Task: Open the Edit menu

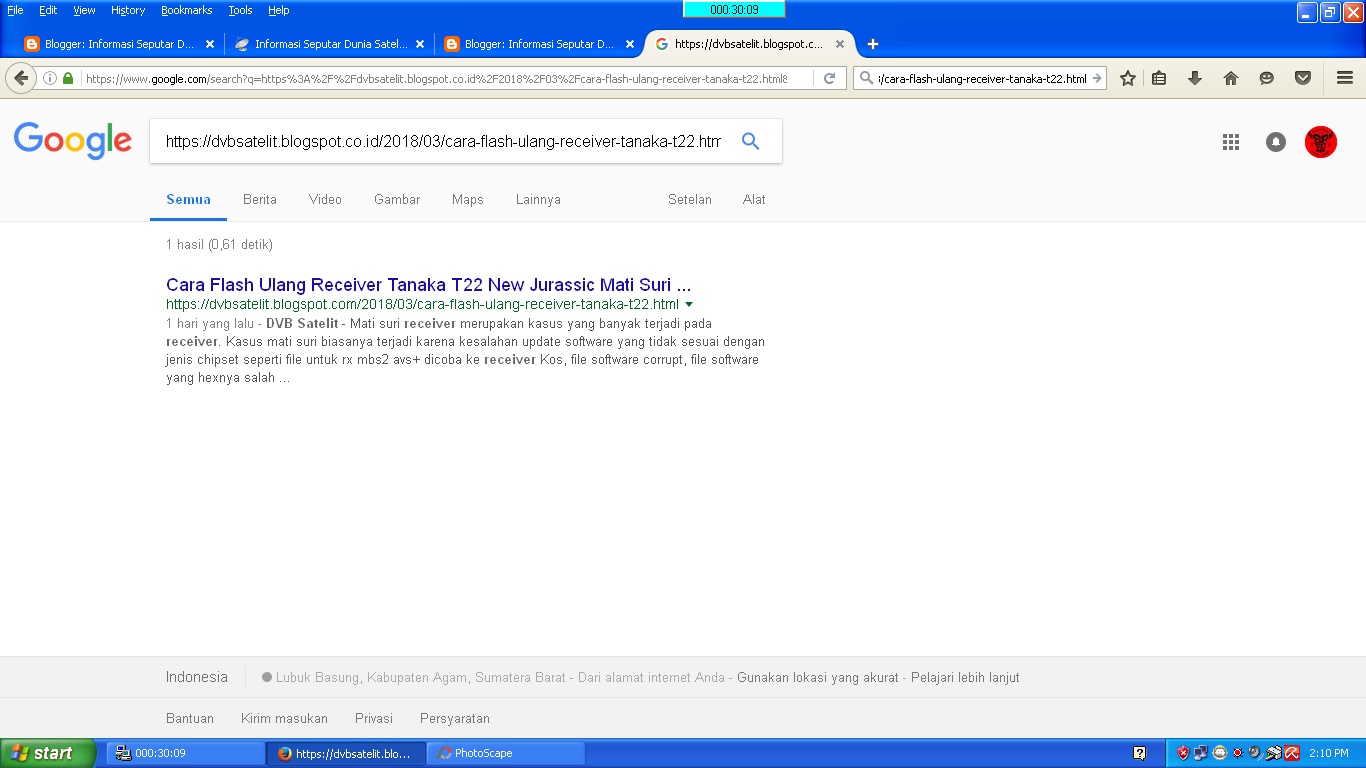Action: (x=48, y=10)
